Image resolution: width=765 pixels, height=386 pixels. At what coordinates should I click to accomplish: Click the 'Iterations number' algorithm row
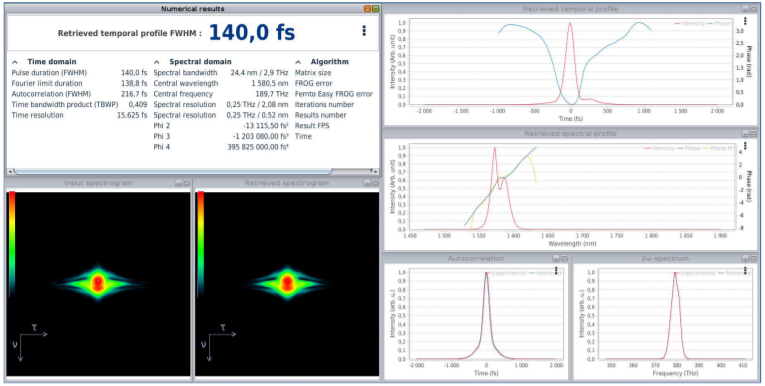324,104
